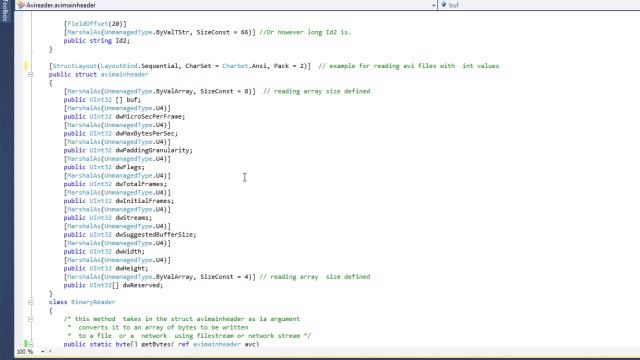
Task: Click the field icon beside buf
Action: tap(444, 5)
